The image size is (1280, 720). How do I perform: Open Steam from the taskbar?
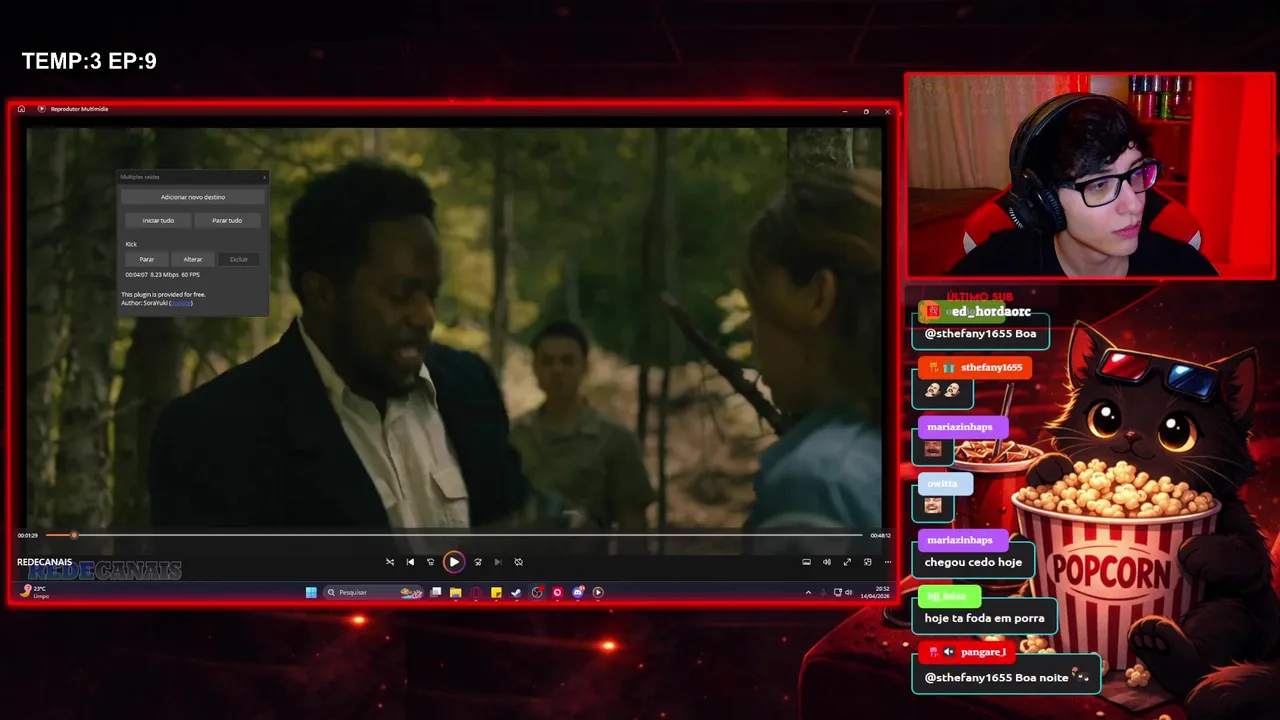click(516, 592)
